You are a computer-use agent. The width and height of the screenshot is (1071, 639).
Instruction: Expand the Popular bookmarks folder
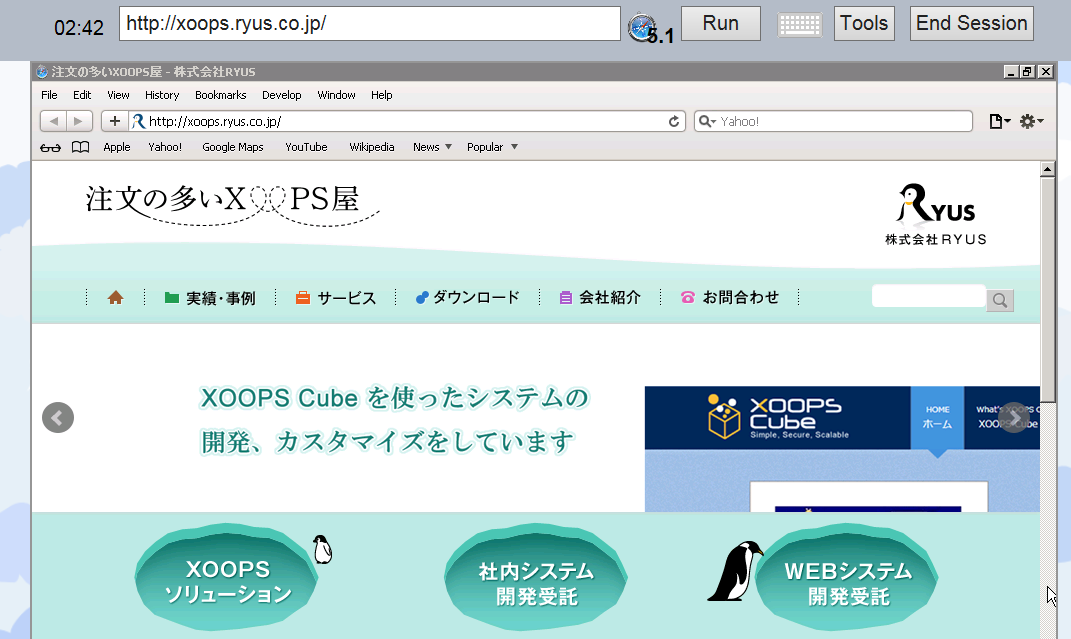[x=492, y=147]
